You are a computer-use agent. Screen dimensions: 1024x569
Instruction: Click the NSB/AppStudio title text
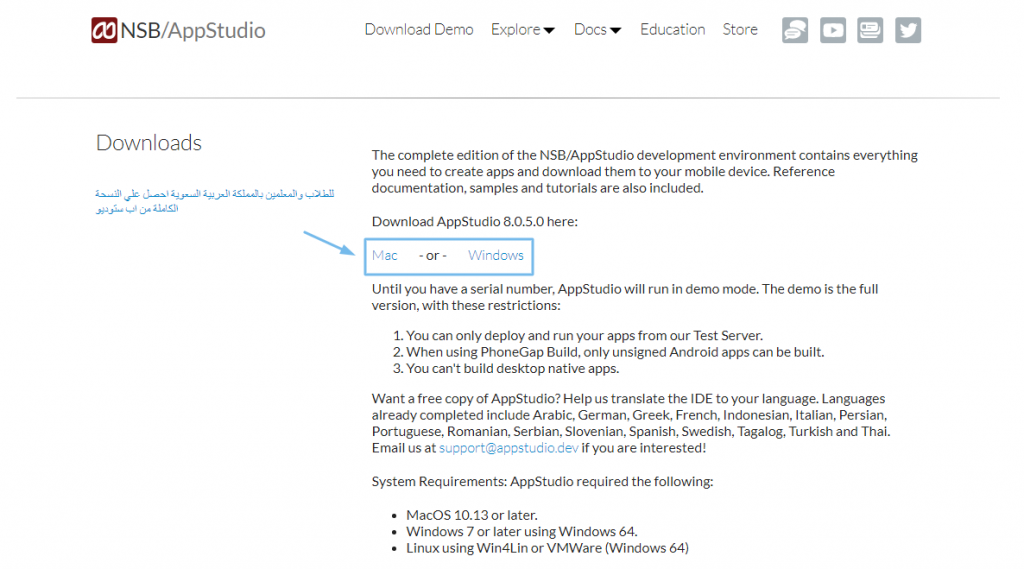(x=193, y=31)
